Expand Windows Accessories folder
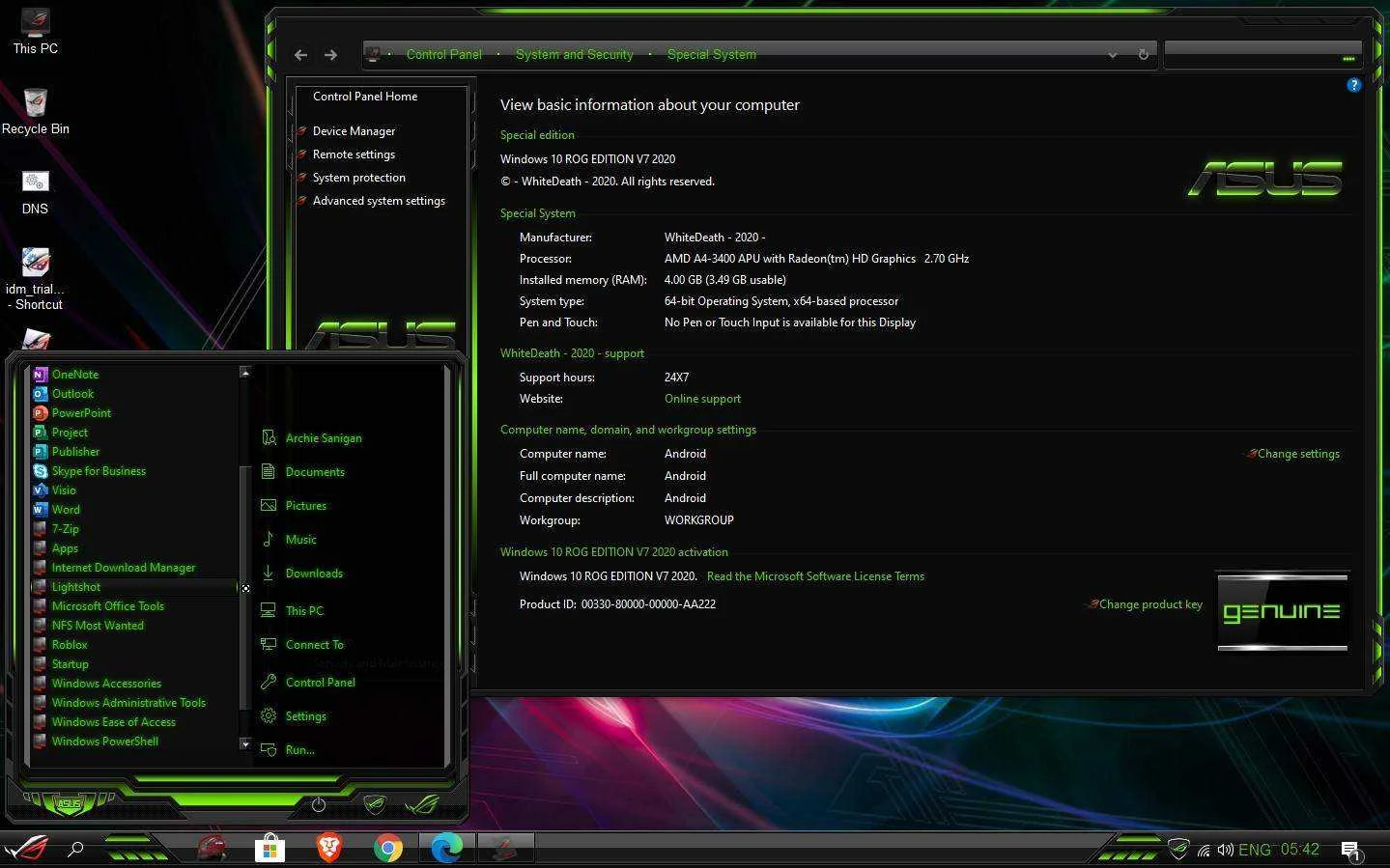This screenshot has height=868, width=1390. (97, 684)
